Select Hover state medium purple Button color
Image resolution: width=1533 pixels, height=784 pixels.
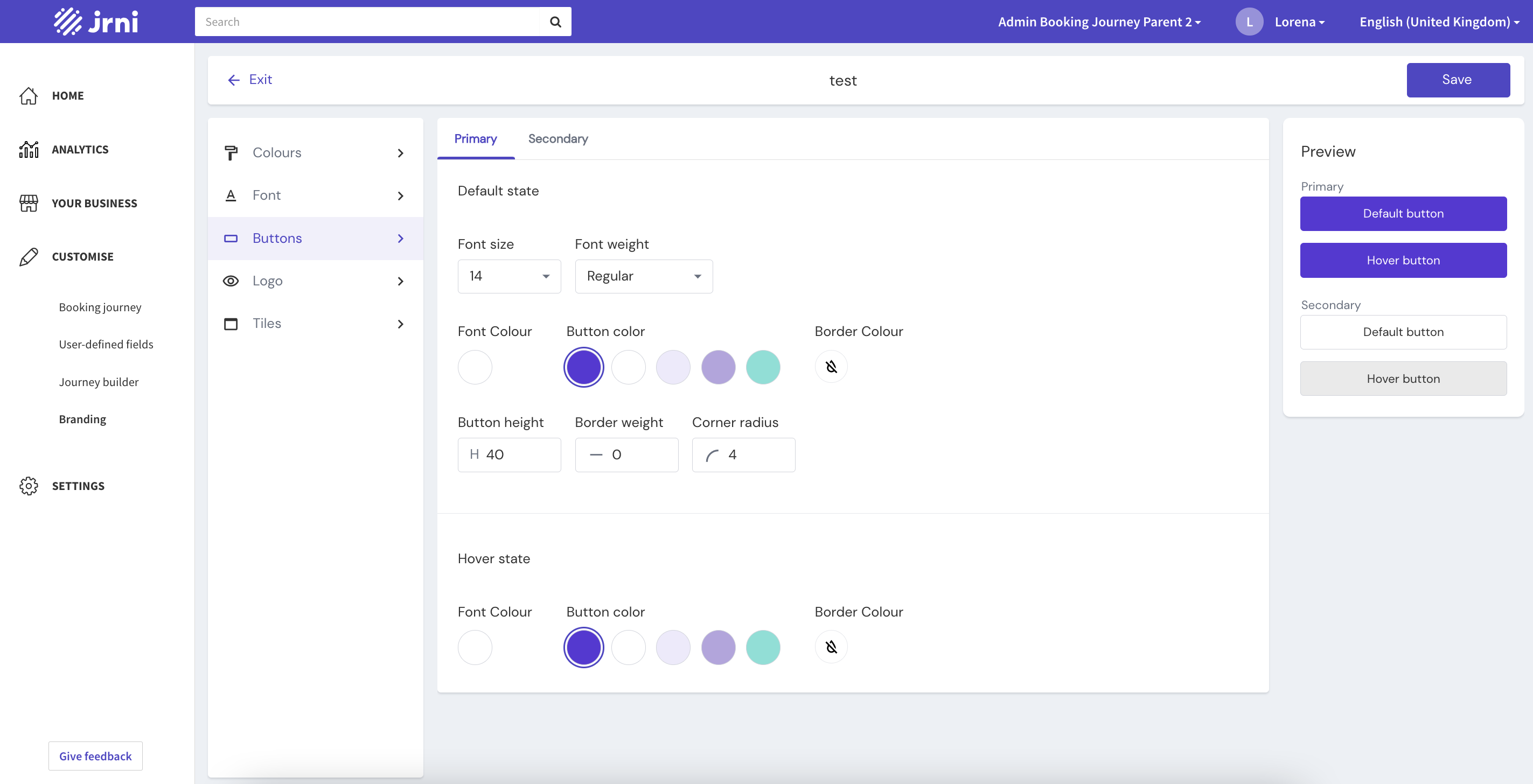click(719, 647)
